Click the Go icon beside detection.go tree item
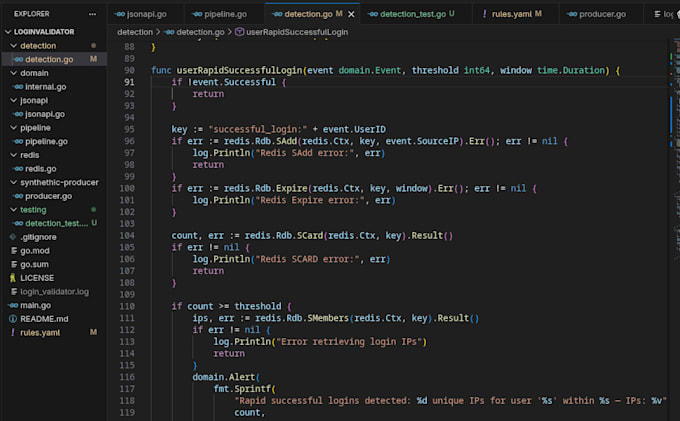Screen dimensions: 680x421 coord(18,59)
